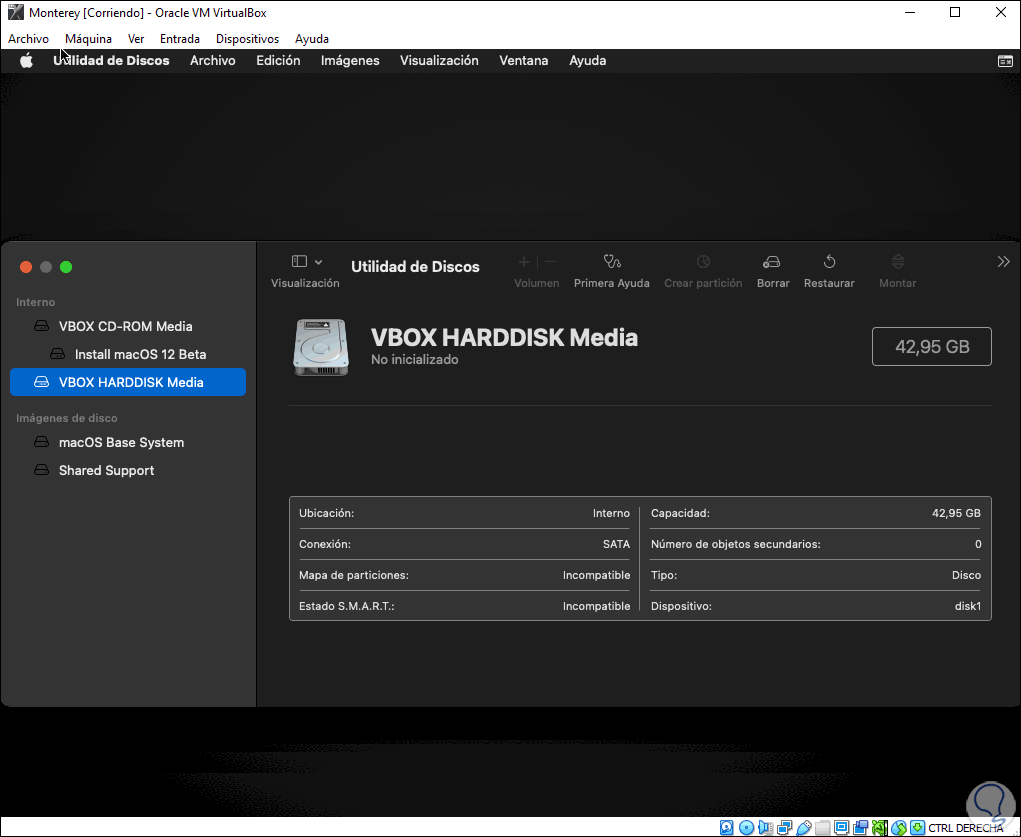The image size is (1021, 837).
Task: Select VBOX HARDDISK Media in sidebar
Action: pyautogui.click(x=128, y=382)
